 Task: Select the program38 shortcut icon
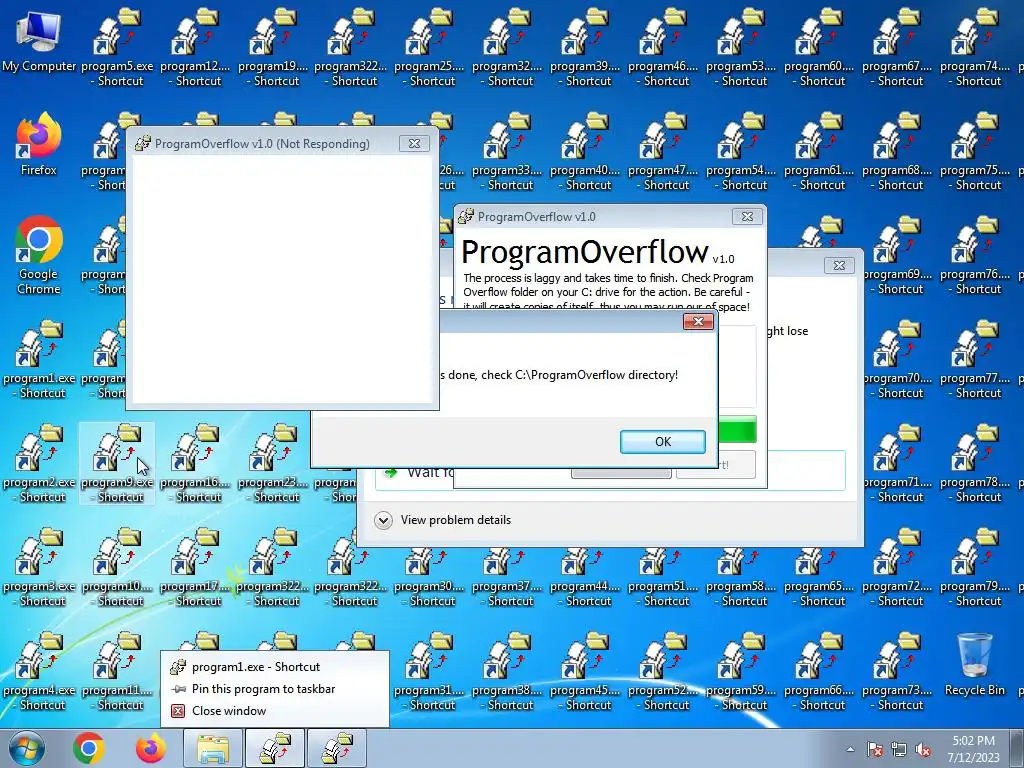[x=507, y=671]
